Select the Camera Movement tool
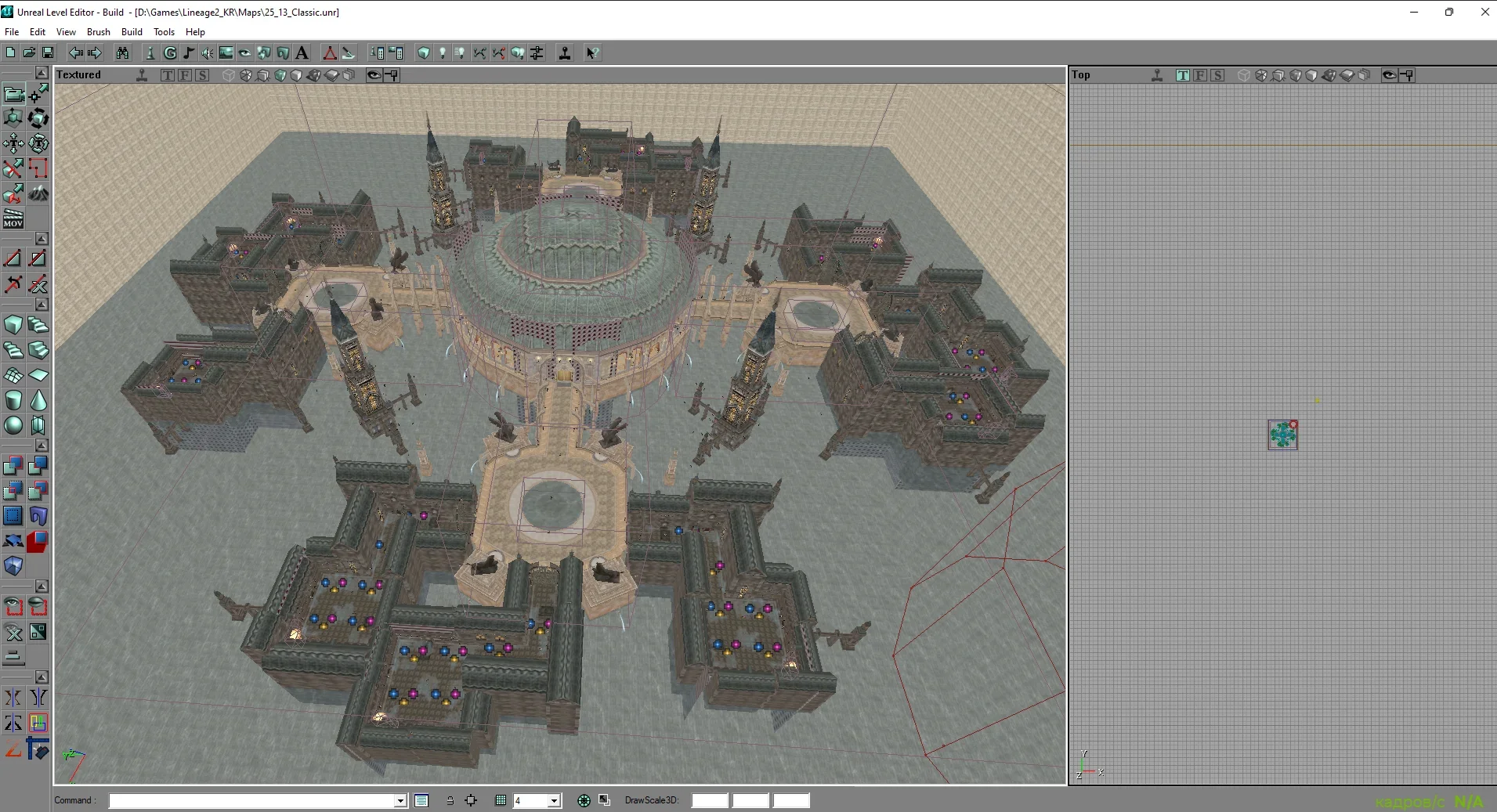 coord(13,94)
